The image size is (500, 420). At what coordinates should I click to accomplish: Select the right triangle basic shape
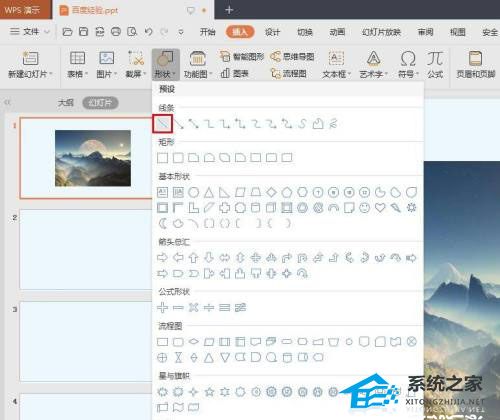(x=224, y=192)
